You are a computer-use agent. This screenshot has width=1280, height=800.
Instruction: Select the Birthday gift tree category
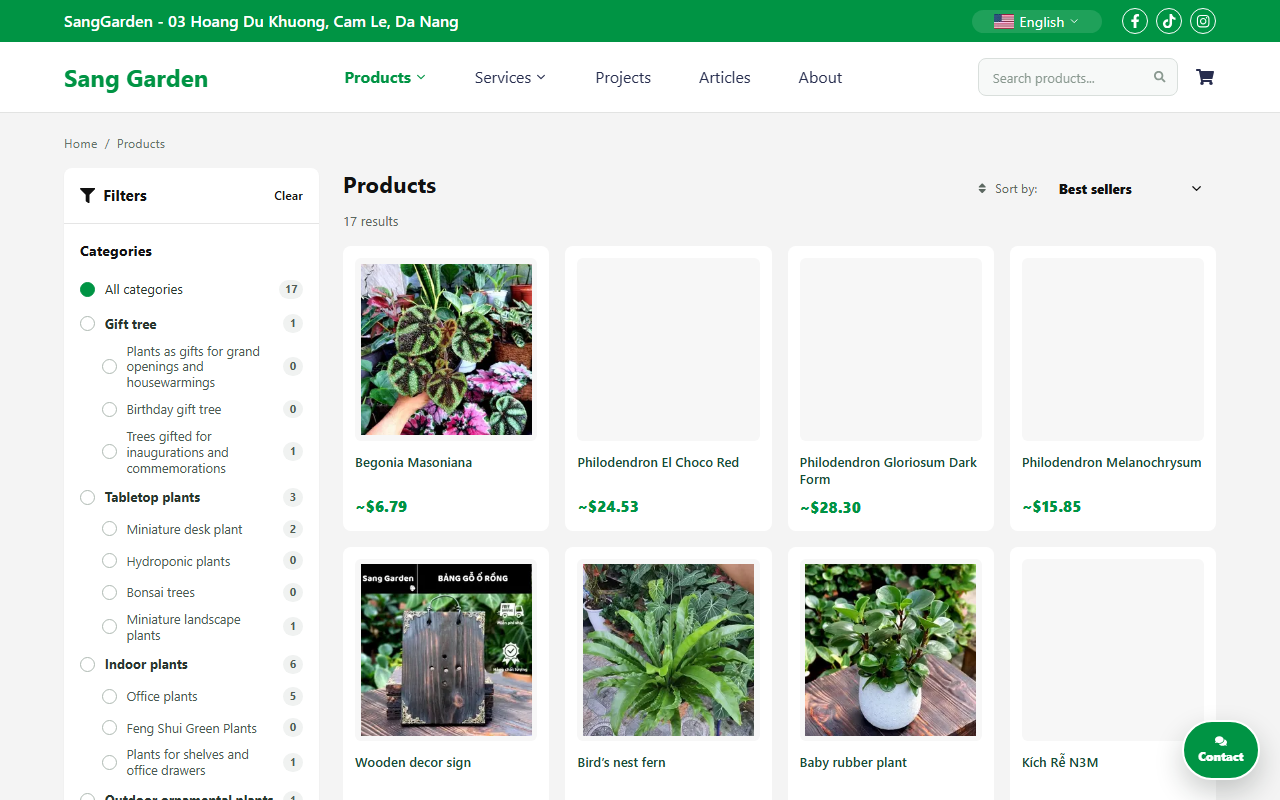[110, 409]
